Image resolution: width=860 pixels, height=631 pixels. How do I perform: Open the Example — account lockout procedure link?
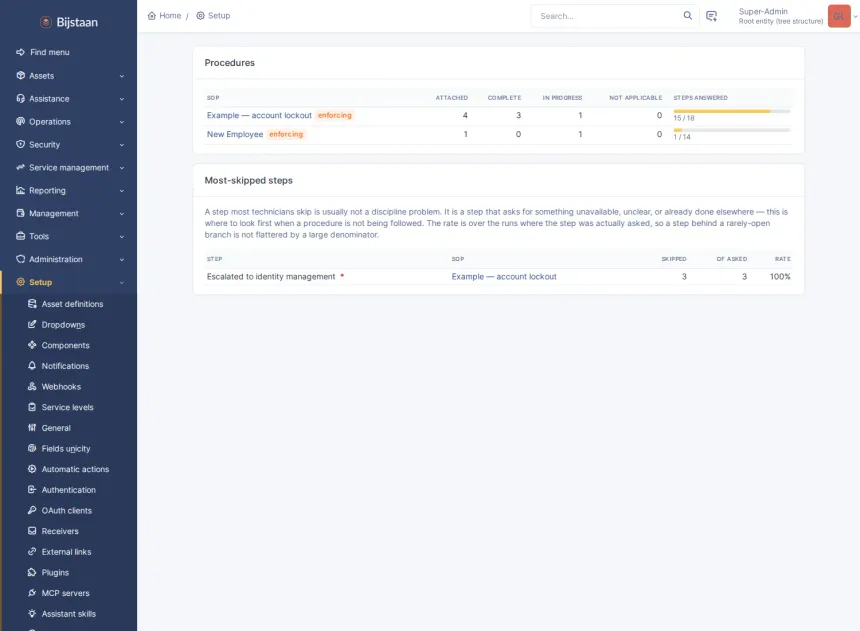point(259,115)
